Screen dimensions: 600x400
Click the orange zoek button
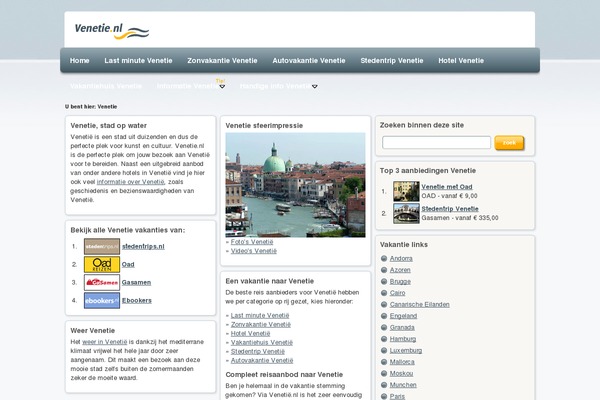(x=509, y=143)
